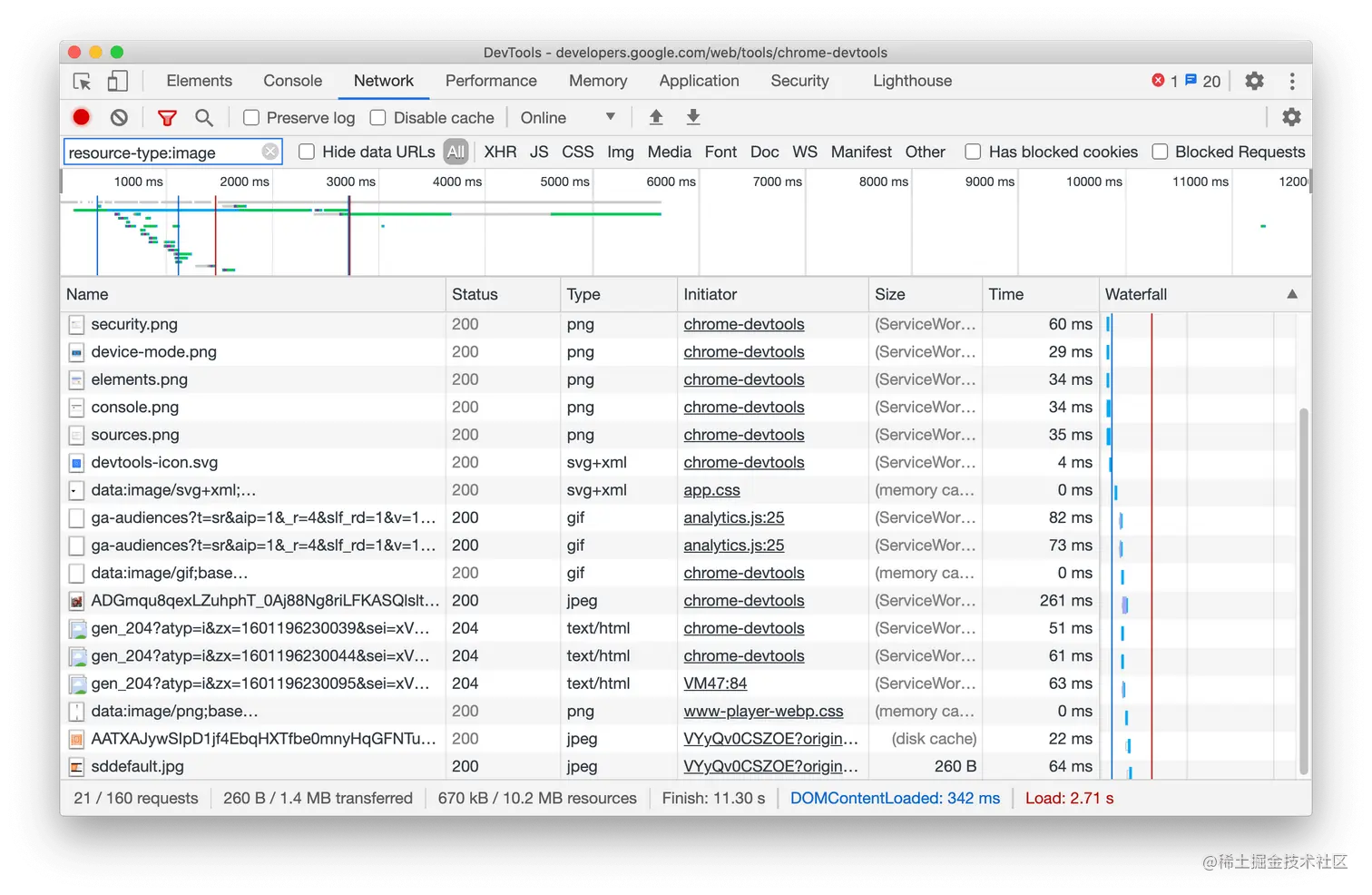The image size is (1372, 895).
Task: Select the Img request filter
Action: click(620, 152)
